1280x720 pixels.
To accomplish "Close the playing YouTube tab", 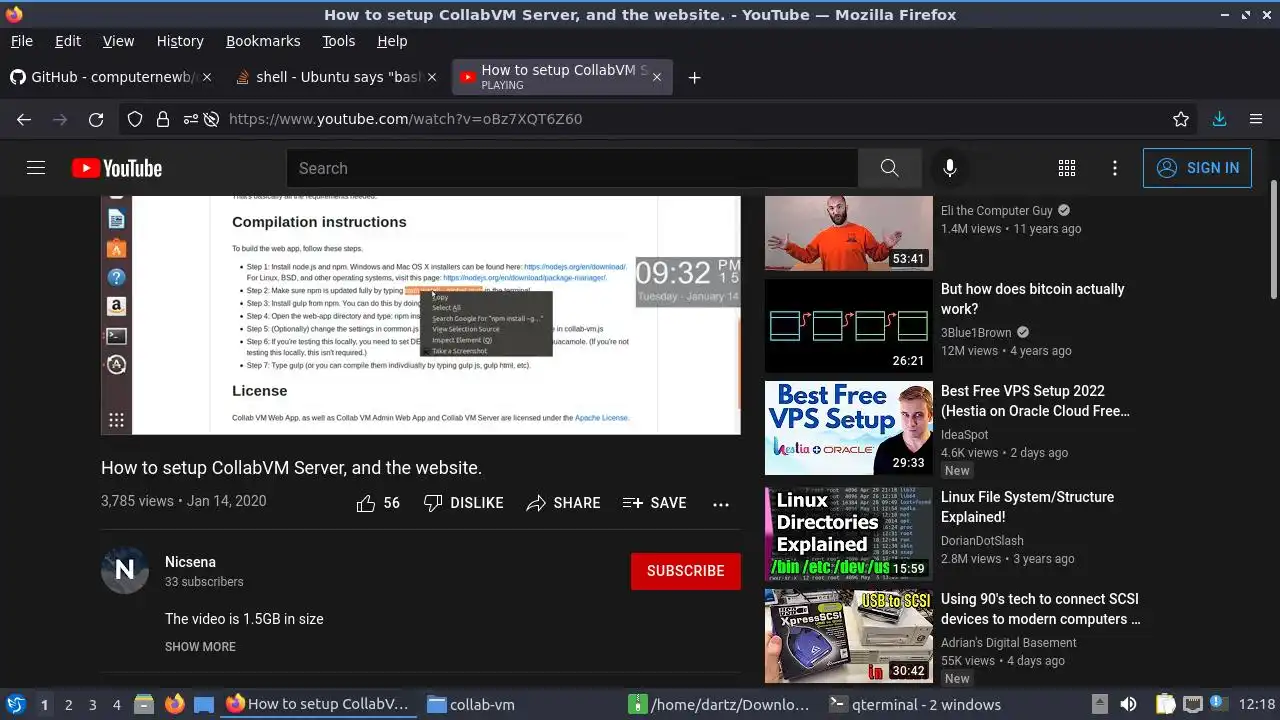I will [x=656, y=77].
